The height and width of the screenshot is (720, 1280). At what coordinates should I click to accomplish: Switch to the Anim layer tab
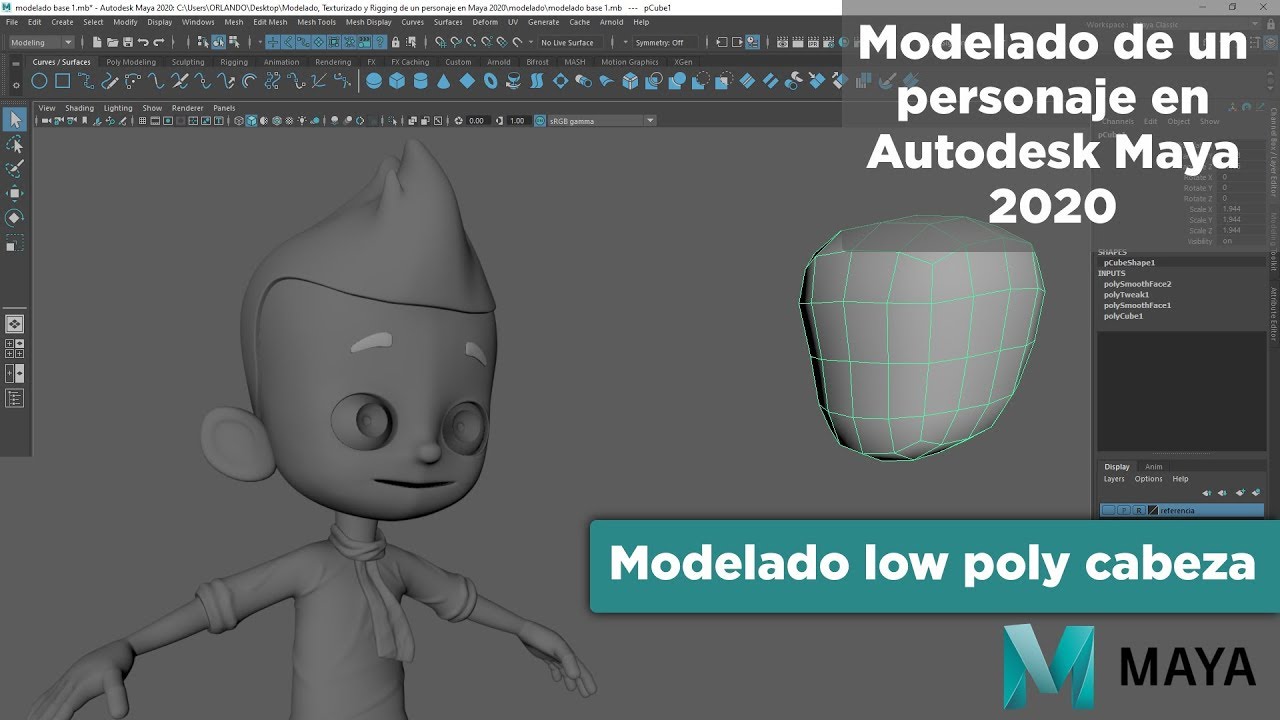1153,467
